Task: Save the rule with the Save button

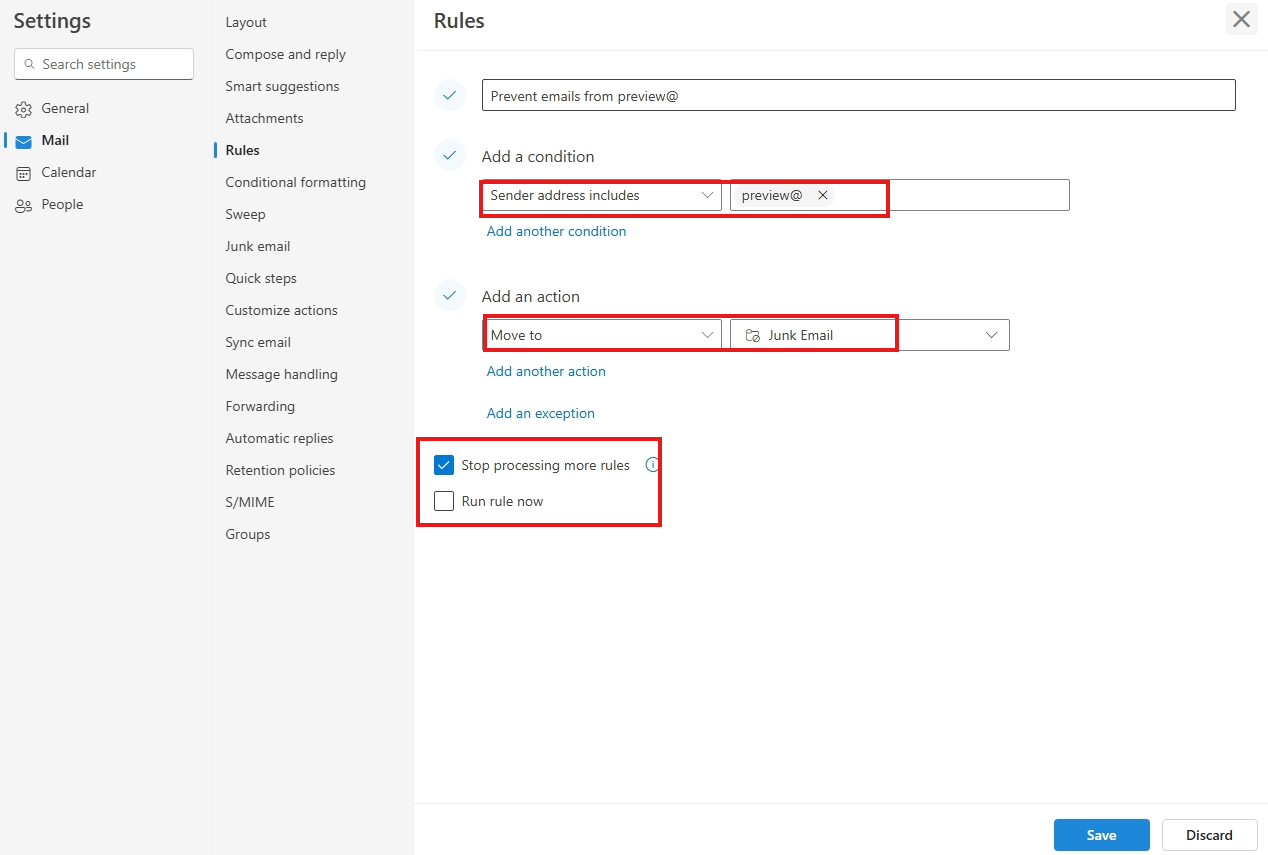Action: coord(1101,834)
